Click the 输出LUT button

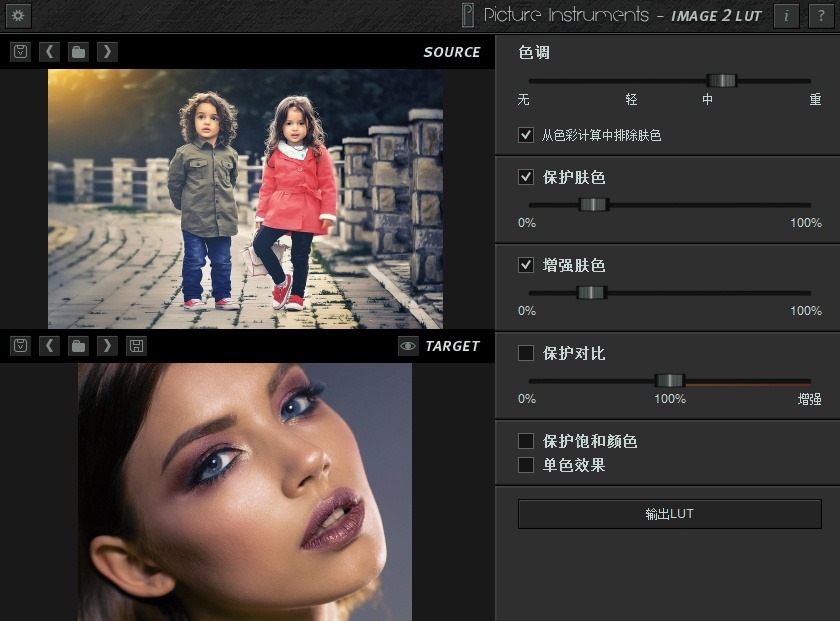pos(666,513)
